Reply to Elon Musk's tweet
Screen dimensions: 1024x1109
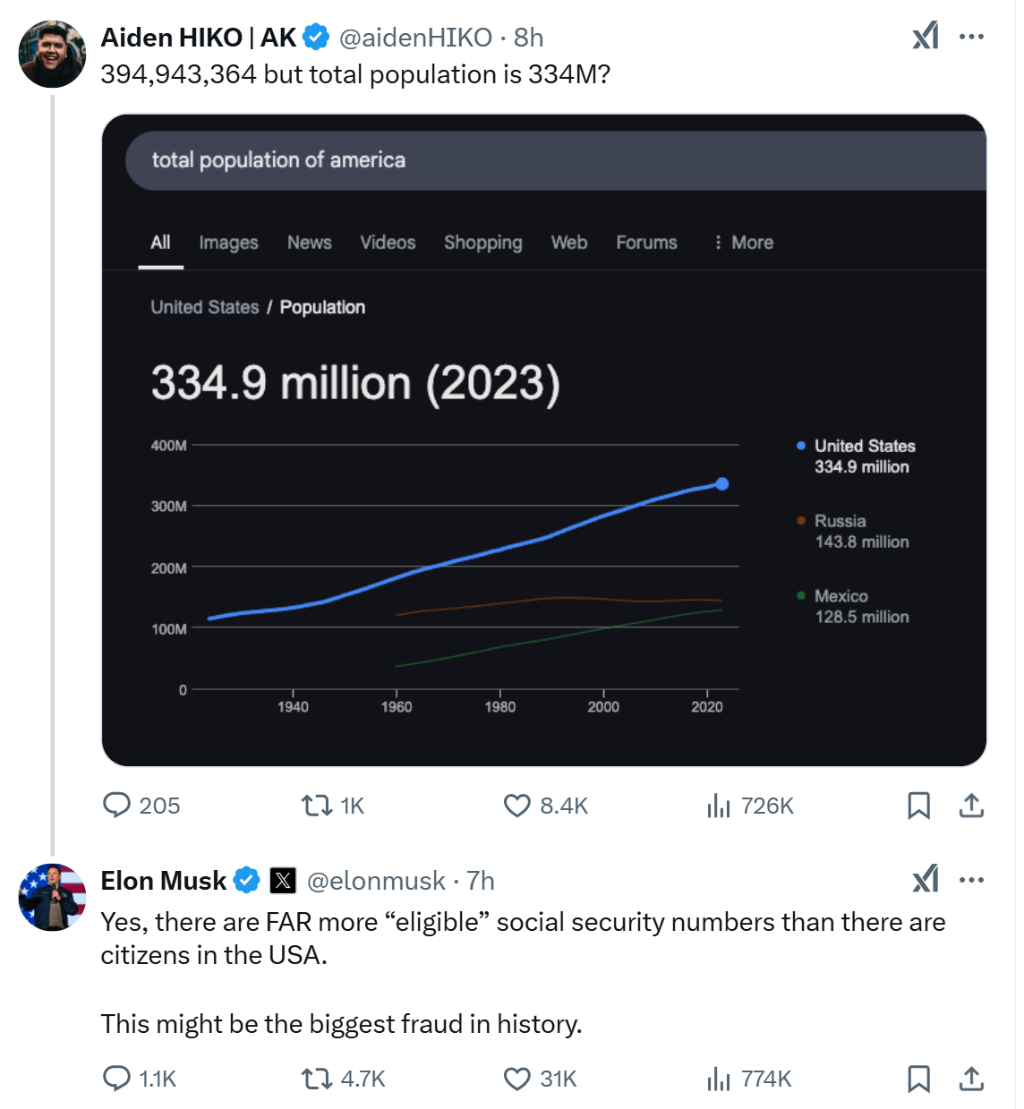[118, 1079]
